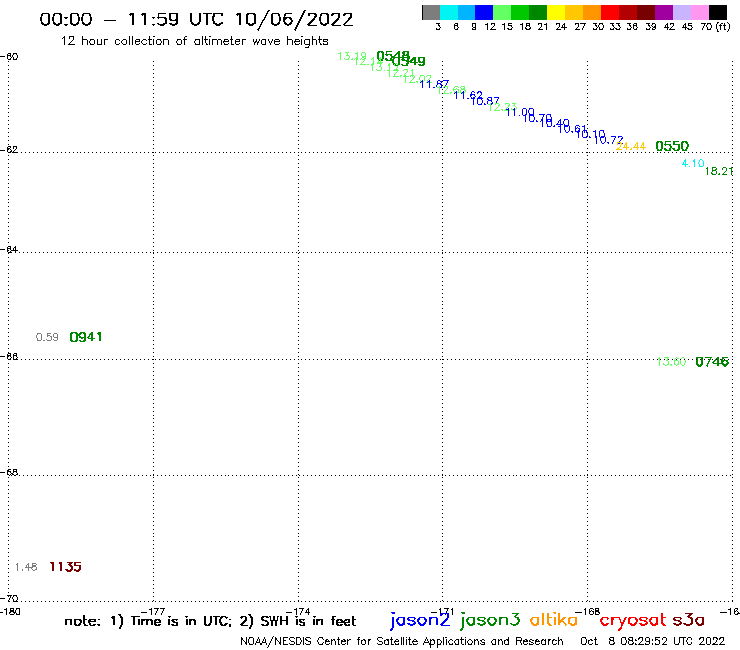
Task: Pick the pink swatch in the color scale
Action: click(700, 12)
